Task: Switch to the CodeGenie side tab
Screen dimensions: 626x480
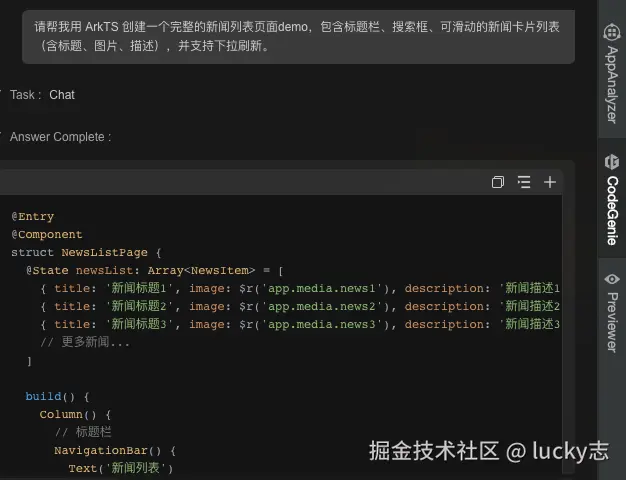Action: click(x=612, y=199)
